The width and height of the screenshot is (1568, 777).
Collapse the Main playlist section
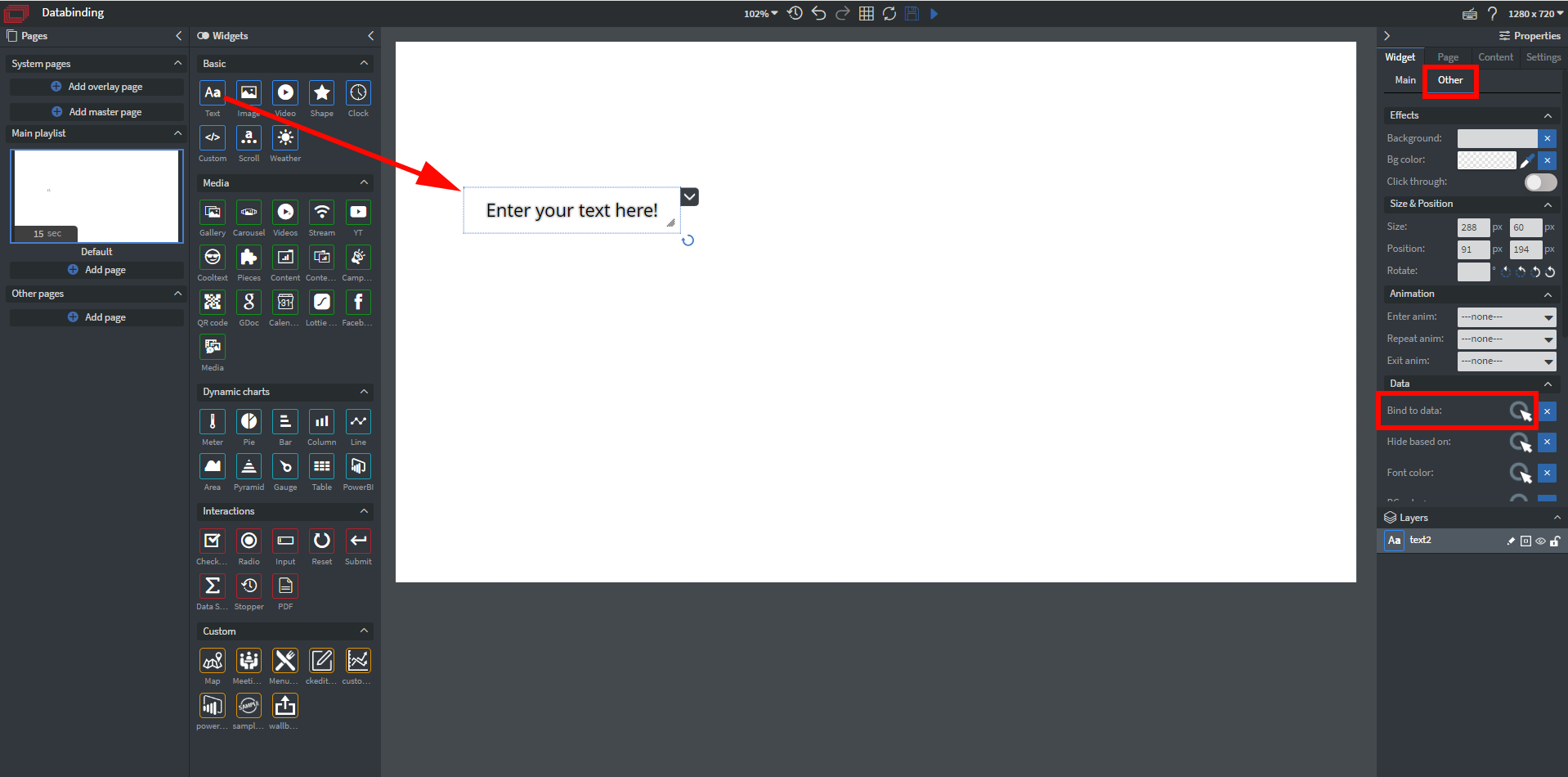pos(177,133)
